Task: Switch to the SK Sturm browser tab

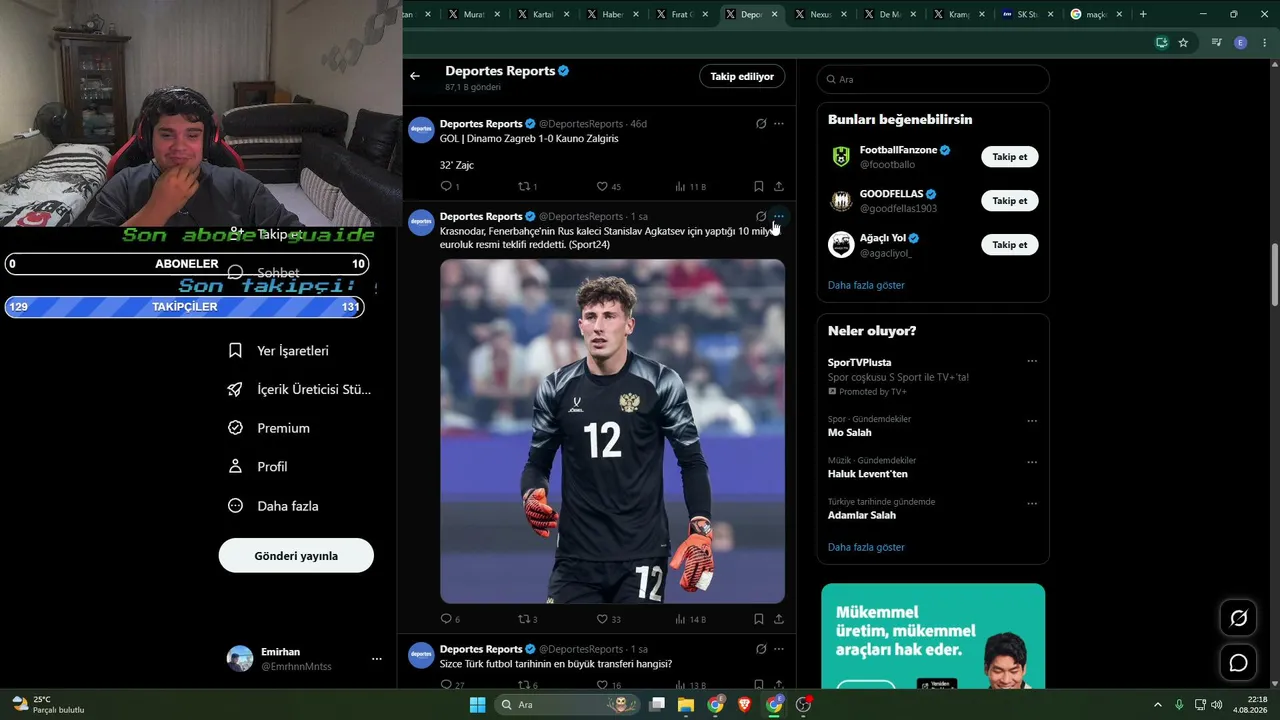Action: pyautogui.click(x=1026, y=14)
